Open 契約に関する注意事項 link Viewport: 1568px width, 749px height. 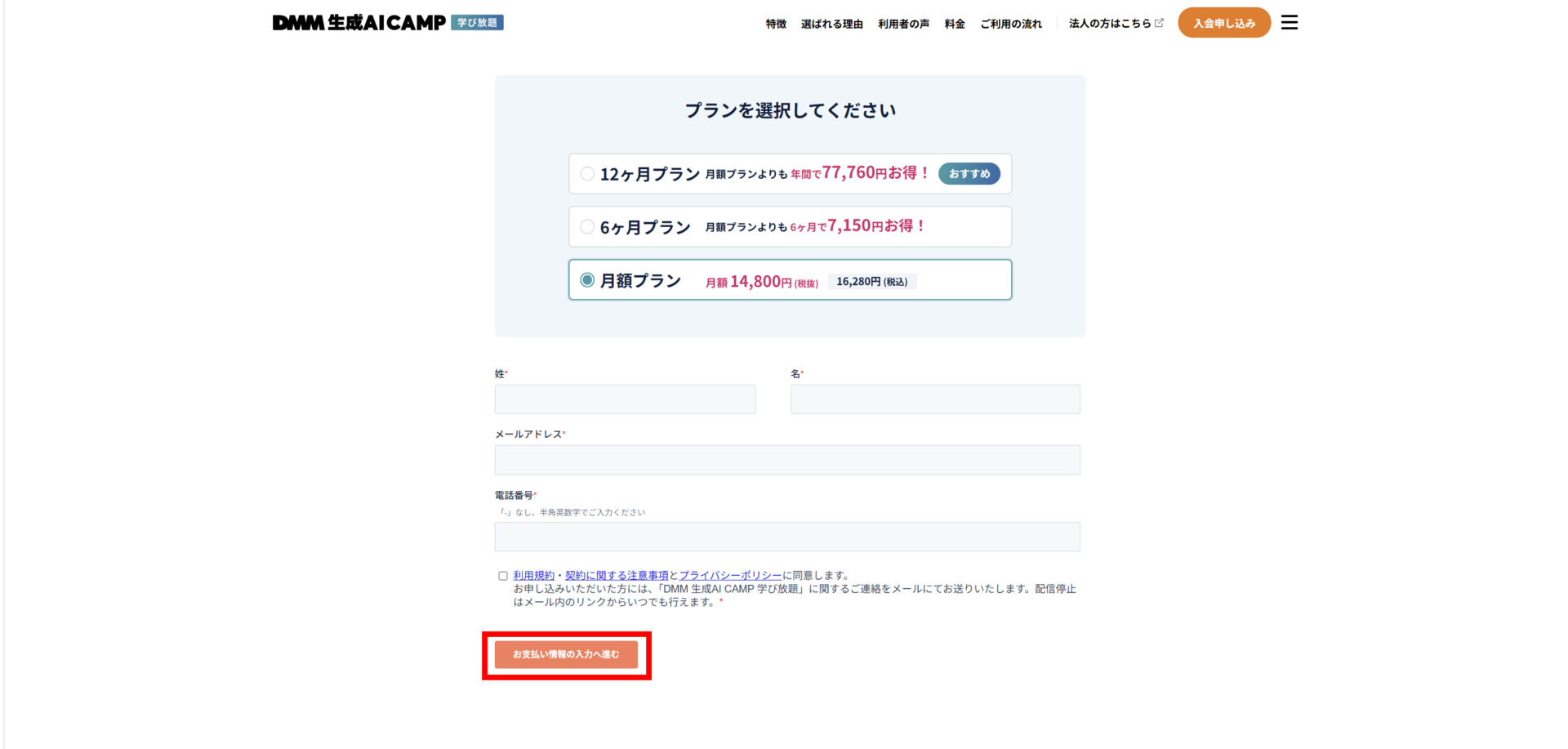click(x=617, y=576)
